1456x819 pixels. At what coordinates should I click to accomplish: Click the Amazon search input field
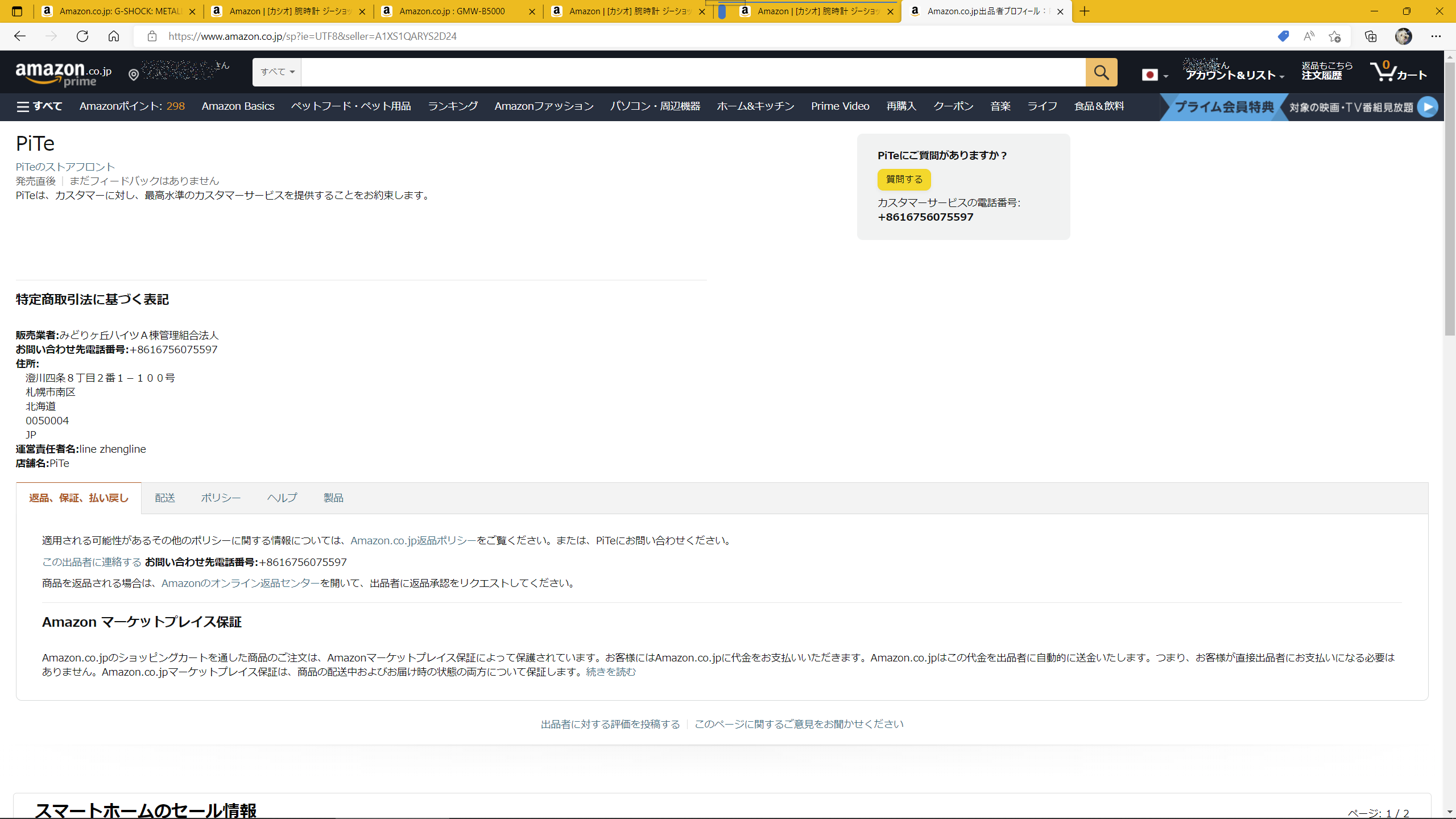click(x=693, y=72)
